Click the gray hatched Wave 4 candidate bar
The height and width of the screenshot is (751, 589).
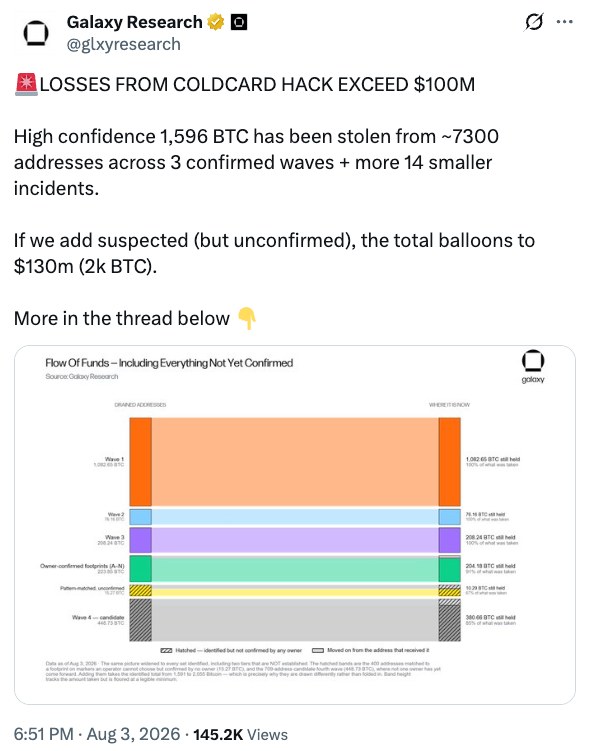coord(141,620)
